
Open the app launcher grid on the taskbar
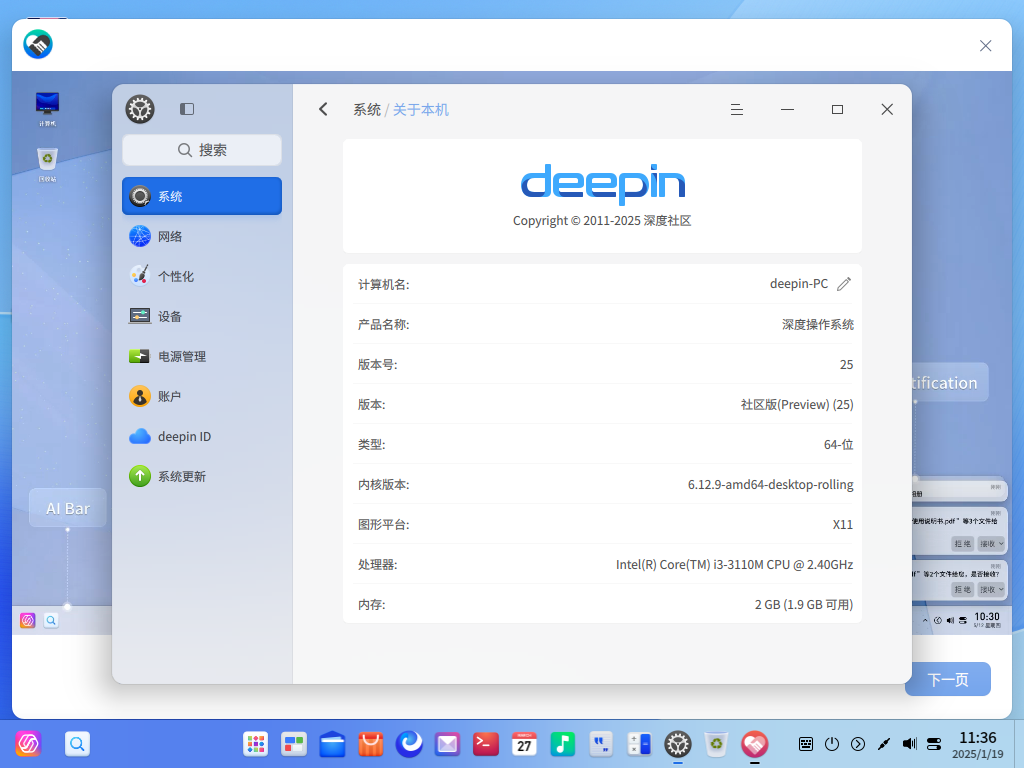[x=255, y=744]
